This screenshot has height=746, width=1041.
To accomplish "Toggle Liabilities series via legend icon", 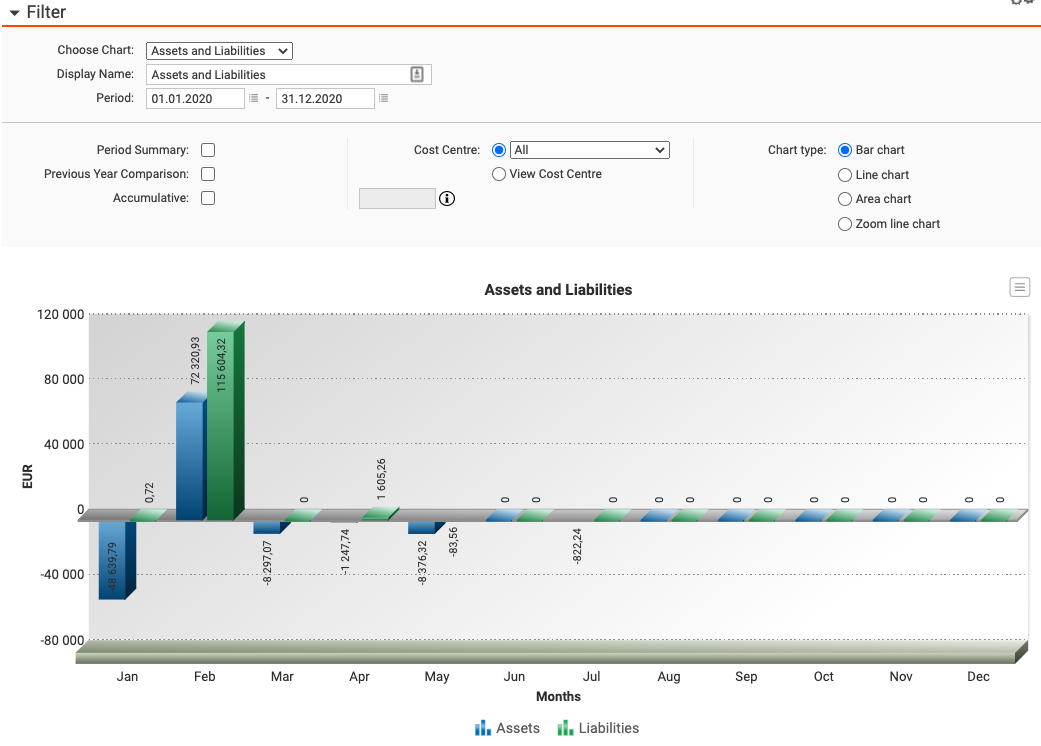I will (x=565, y=728).
